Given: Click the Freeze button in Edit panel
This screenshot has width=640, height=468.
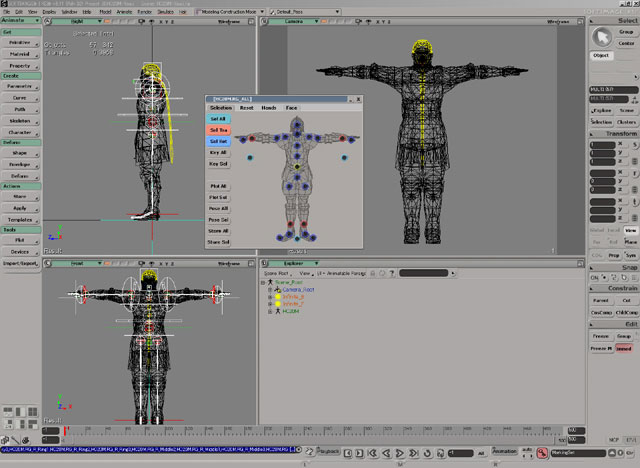Looking at the screenshot, I should point(601,335).
